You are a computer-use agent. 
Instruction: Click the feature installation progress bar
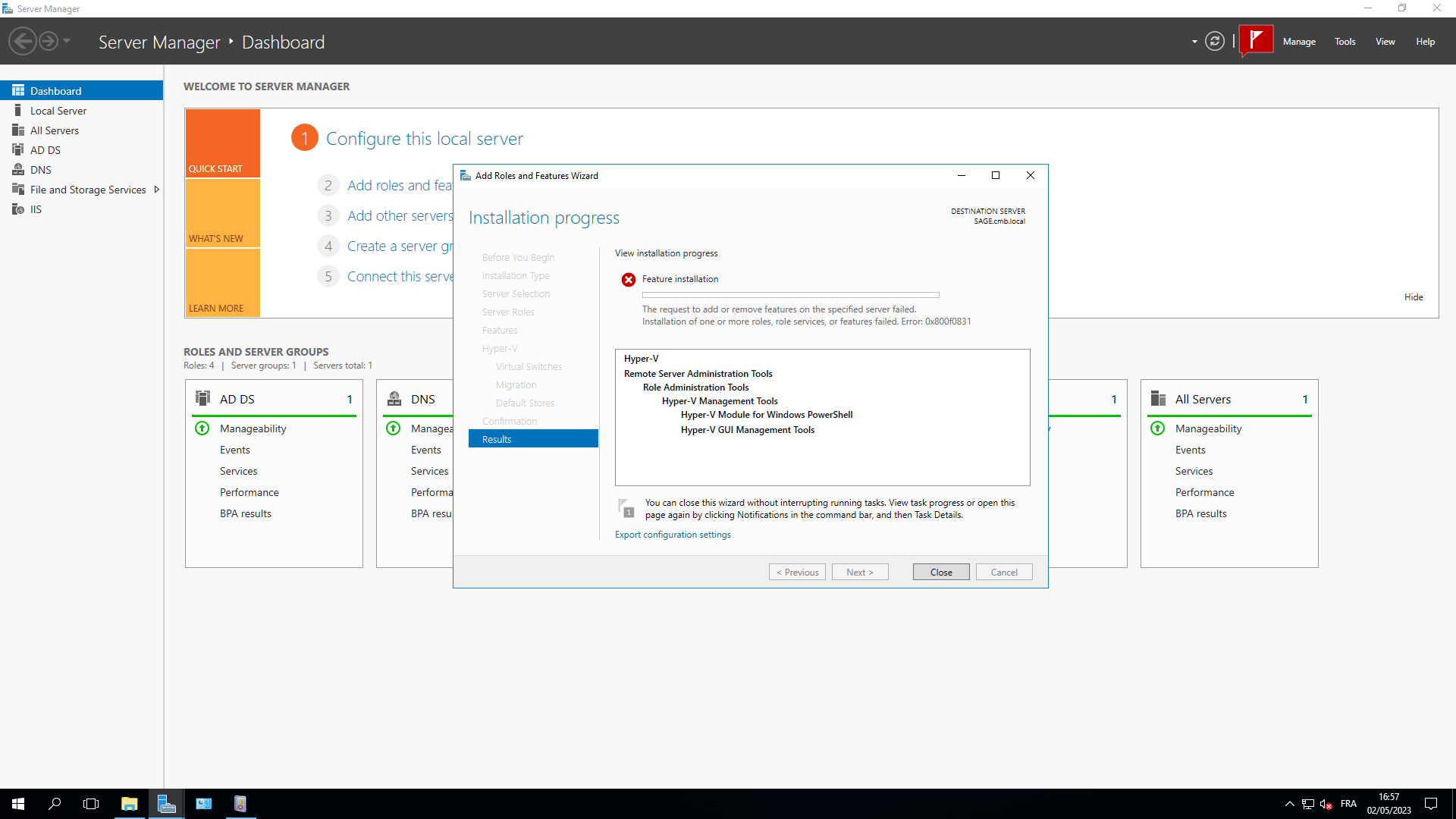[790, 295]
